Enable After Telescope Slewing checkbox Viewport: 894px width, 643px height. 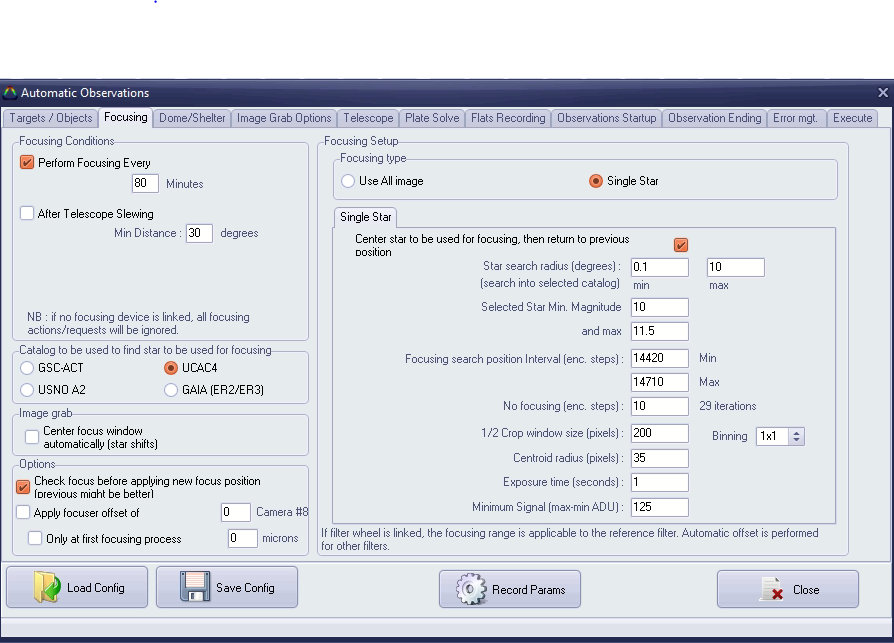(27, 213)
